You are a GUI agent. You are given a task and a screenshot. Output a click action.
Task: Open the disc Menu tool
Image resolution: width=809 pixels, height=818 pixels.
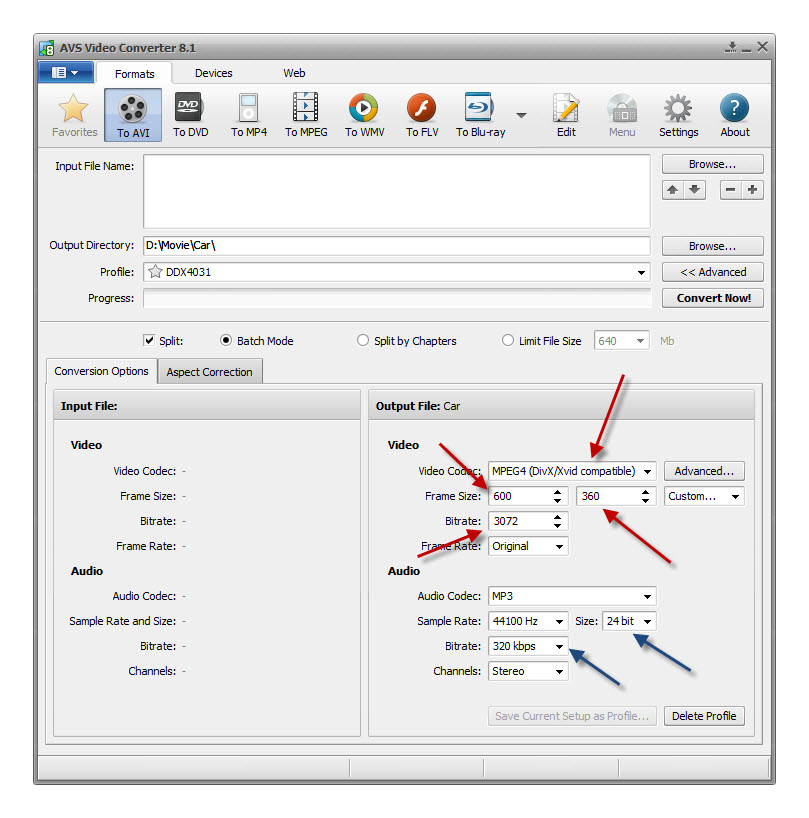tap(622, 115)
